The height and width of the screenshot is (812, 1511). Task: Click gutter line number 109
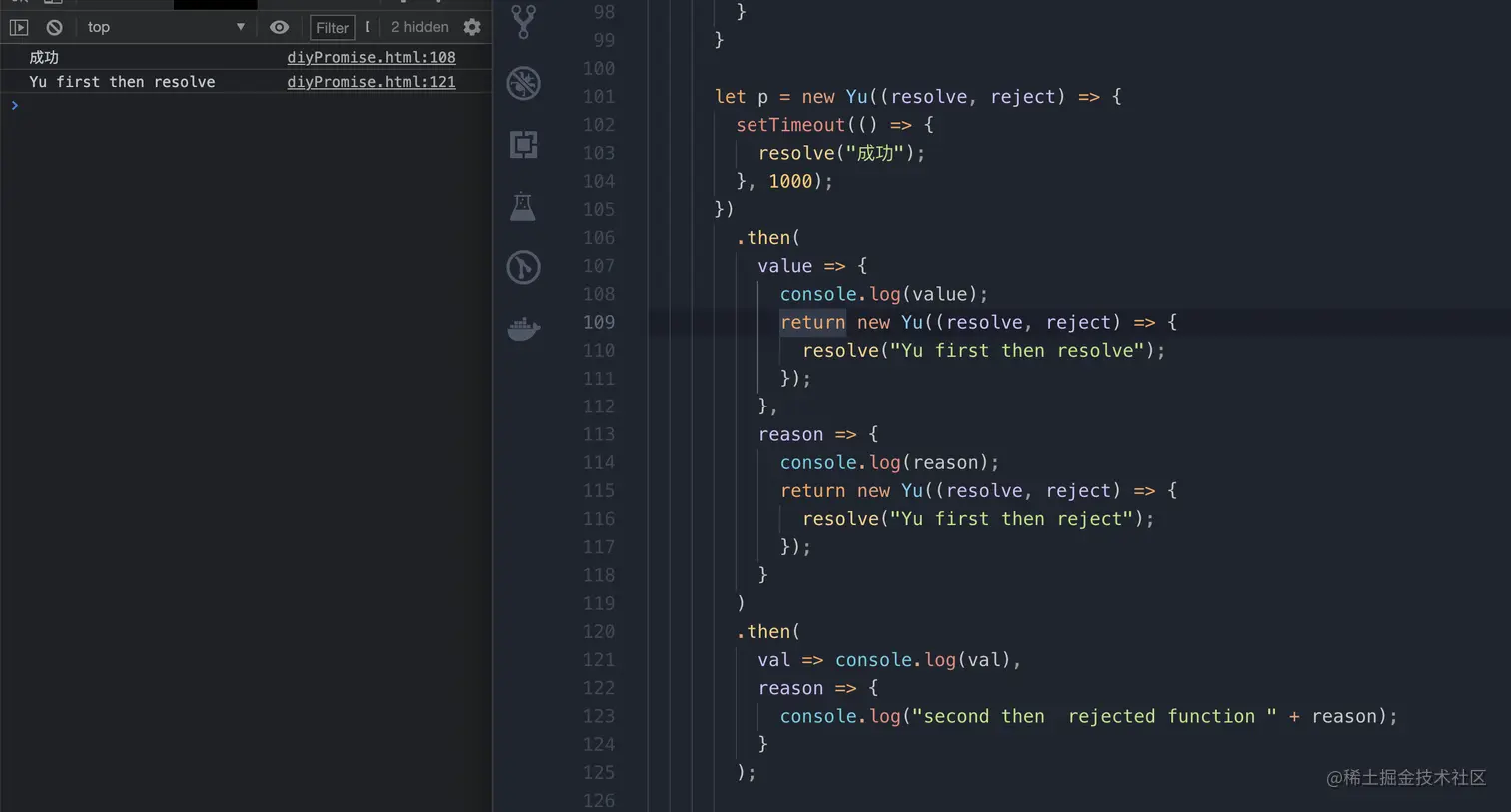click(599, 322)
